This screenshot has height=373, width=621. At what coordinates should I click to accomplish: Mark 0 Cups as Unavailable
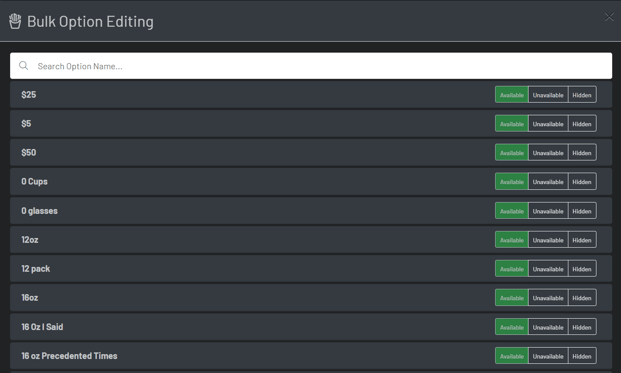pyautogui.click(x=548, y=181)
